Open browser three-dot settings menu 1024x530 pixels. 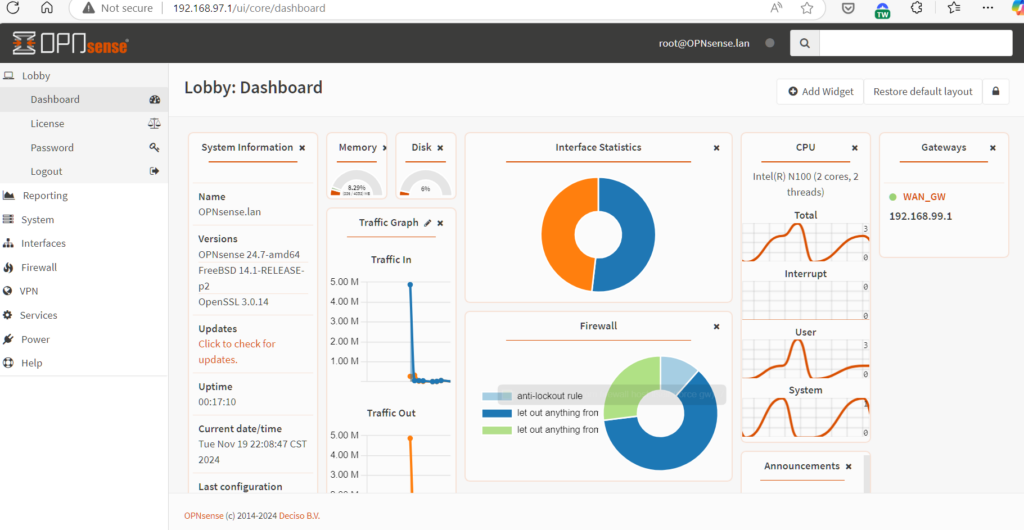pos(988,8)
